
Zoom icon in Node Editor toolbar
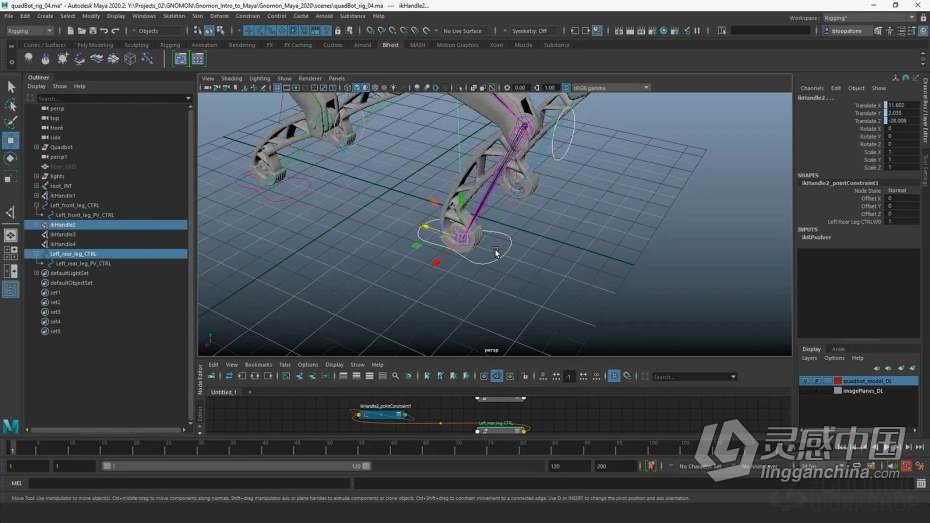click(x=395, y=377)
